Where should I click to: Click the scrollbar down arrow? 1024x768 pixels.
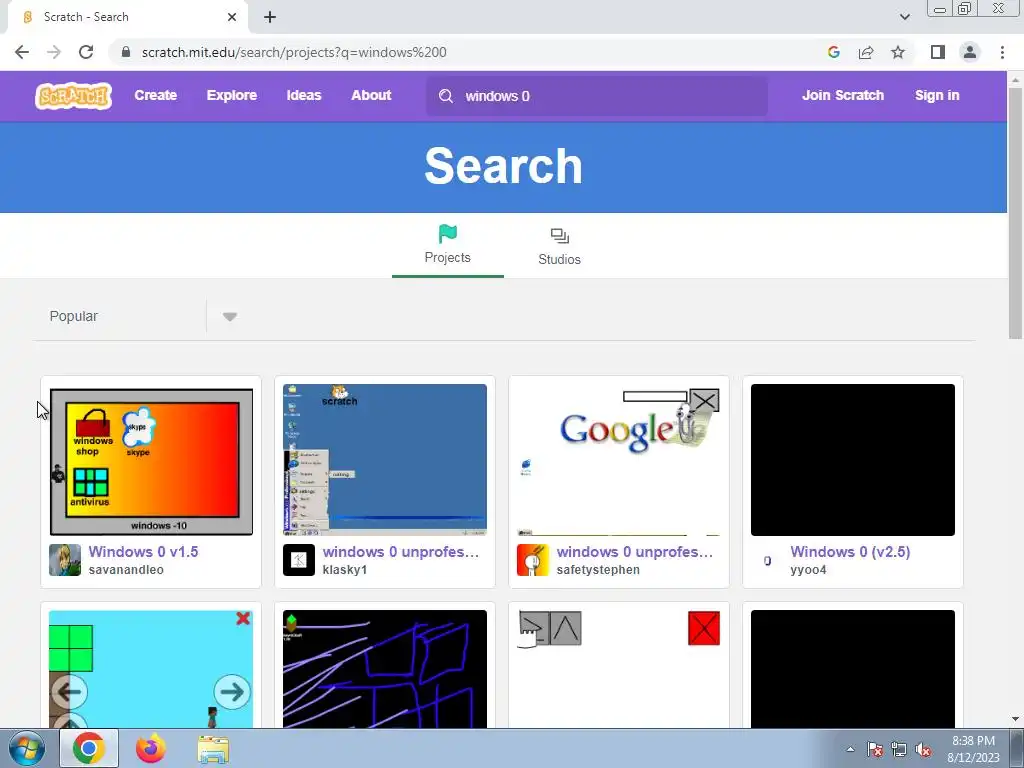coord(1015,719)
